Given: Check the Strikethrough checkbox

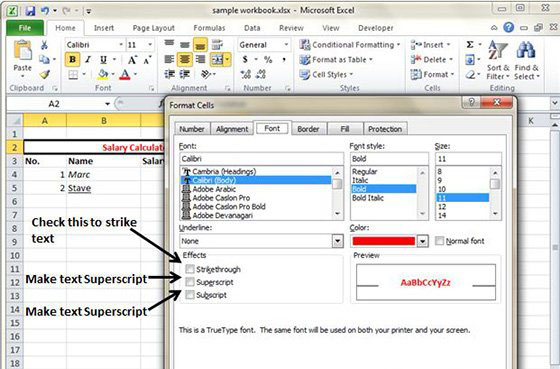Looking at the screenshot, I should (190, 269).
